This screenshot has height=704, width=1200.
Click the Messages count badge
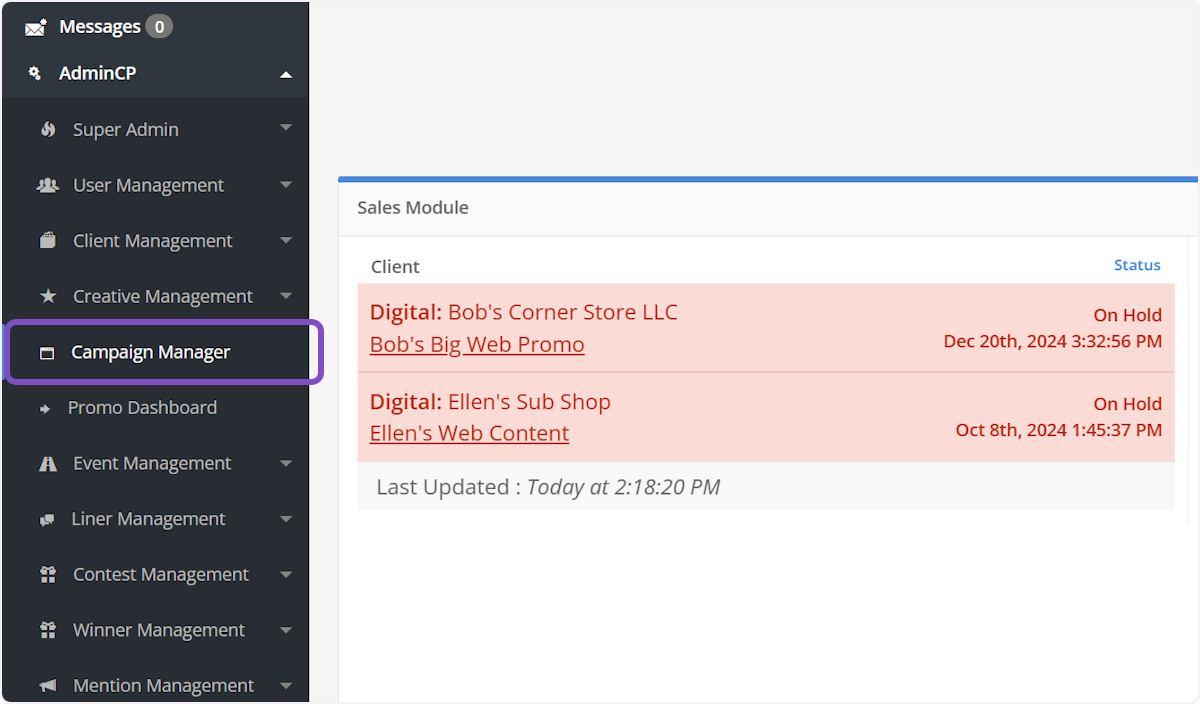158,27
